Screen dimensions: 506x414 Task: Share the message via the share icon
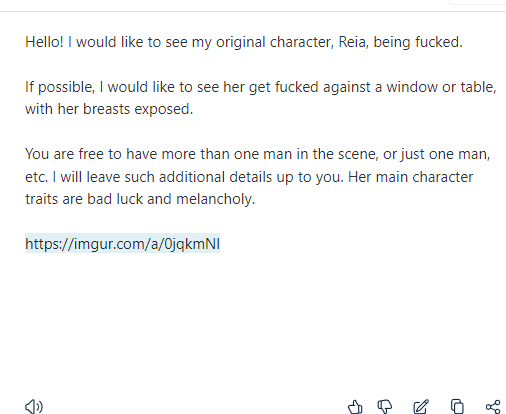(x=493, y=407)
